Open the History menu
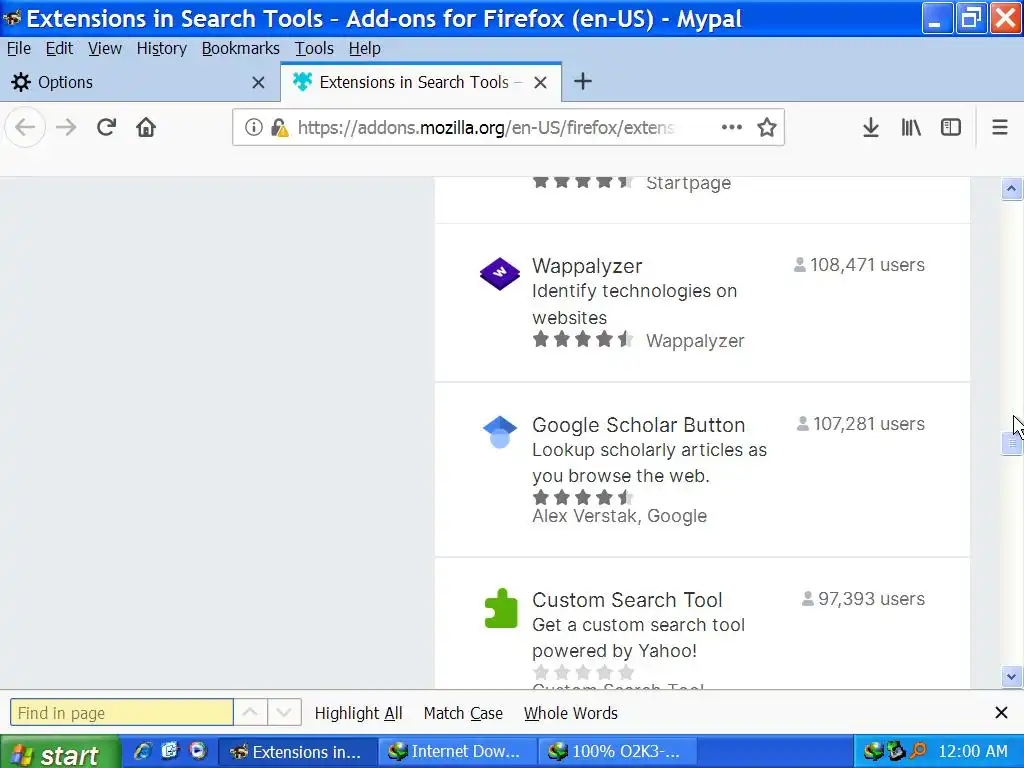The width and height of the screenshot is (1024, 768). pyautogui.click(x=162, y=48)
